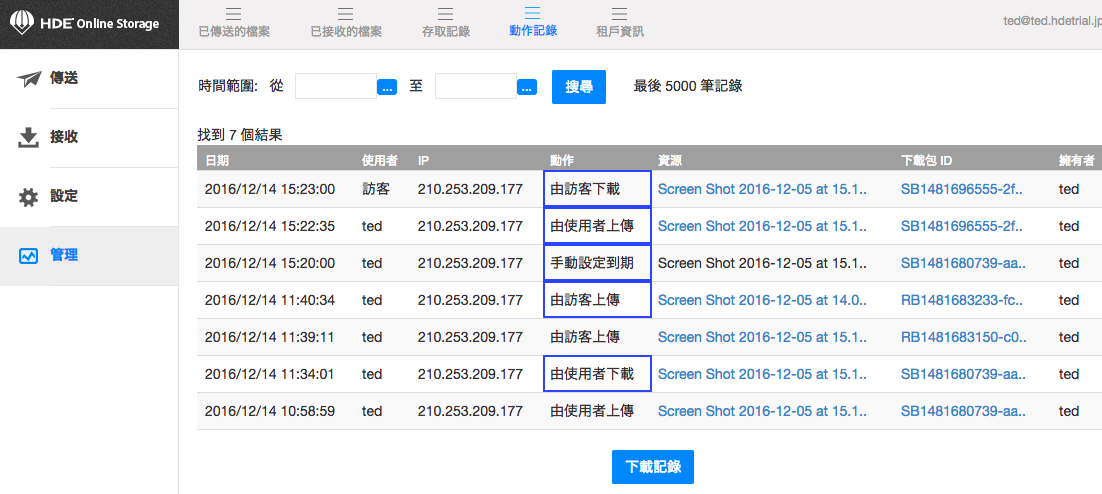Click the 由訪客下載 action cell
Viewport: 1102px width, 494px height.
click(x=597, y=189)
